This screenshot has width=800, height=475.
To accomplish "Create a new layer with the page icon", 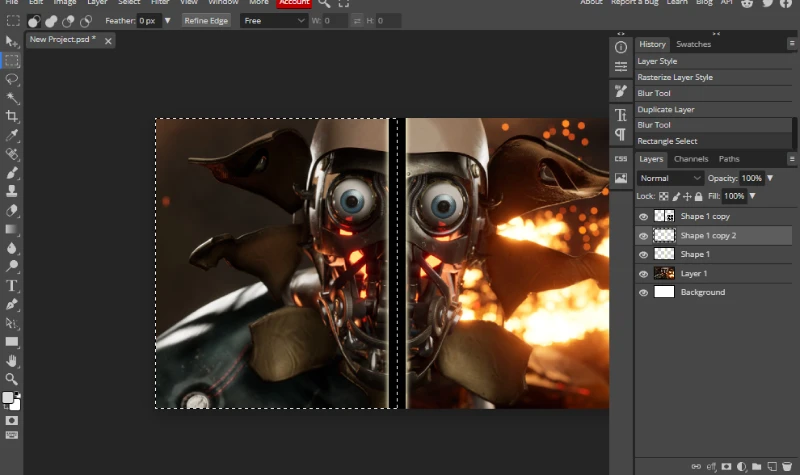I will (772, 466).
